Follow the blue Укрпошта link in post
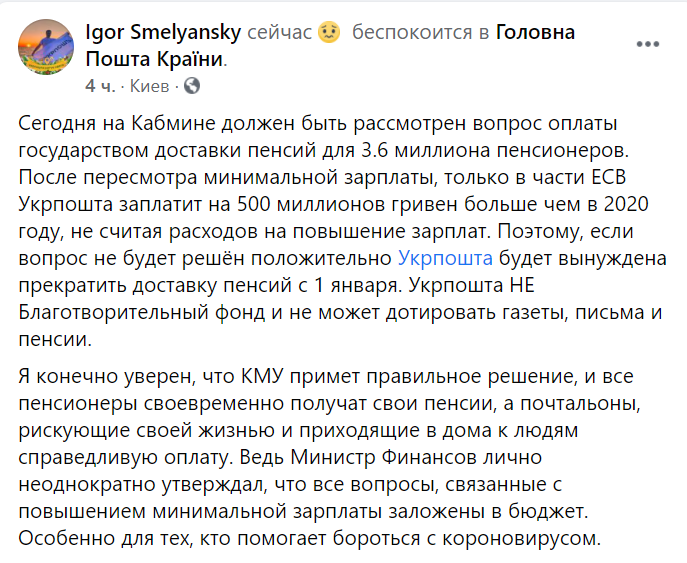 [445, 258]
